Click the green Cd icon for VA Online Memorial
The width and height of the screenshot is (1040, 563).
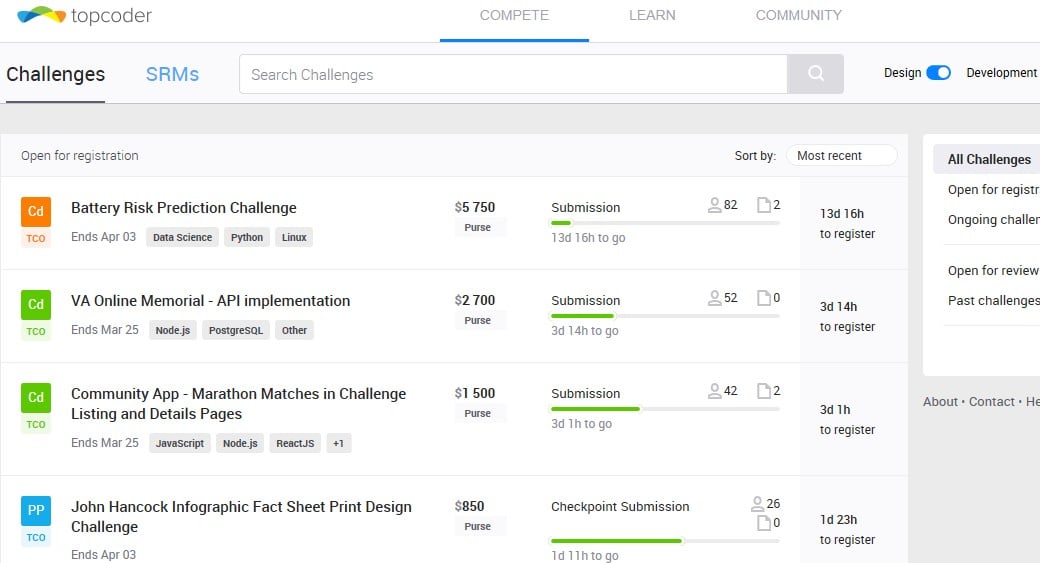tap(36, 305)
